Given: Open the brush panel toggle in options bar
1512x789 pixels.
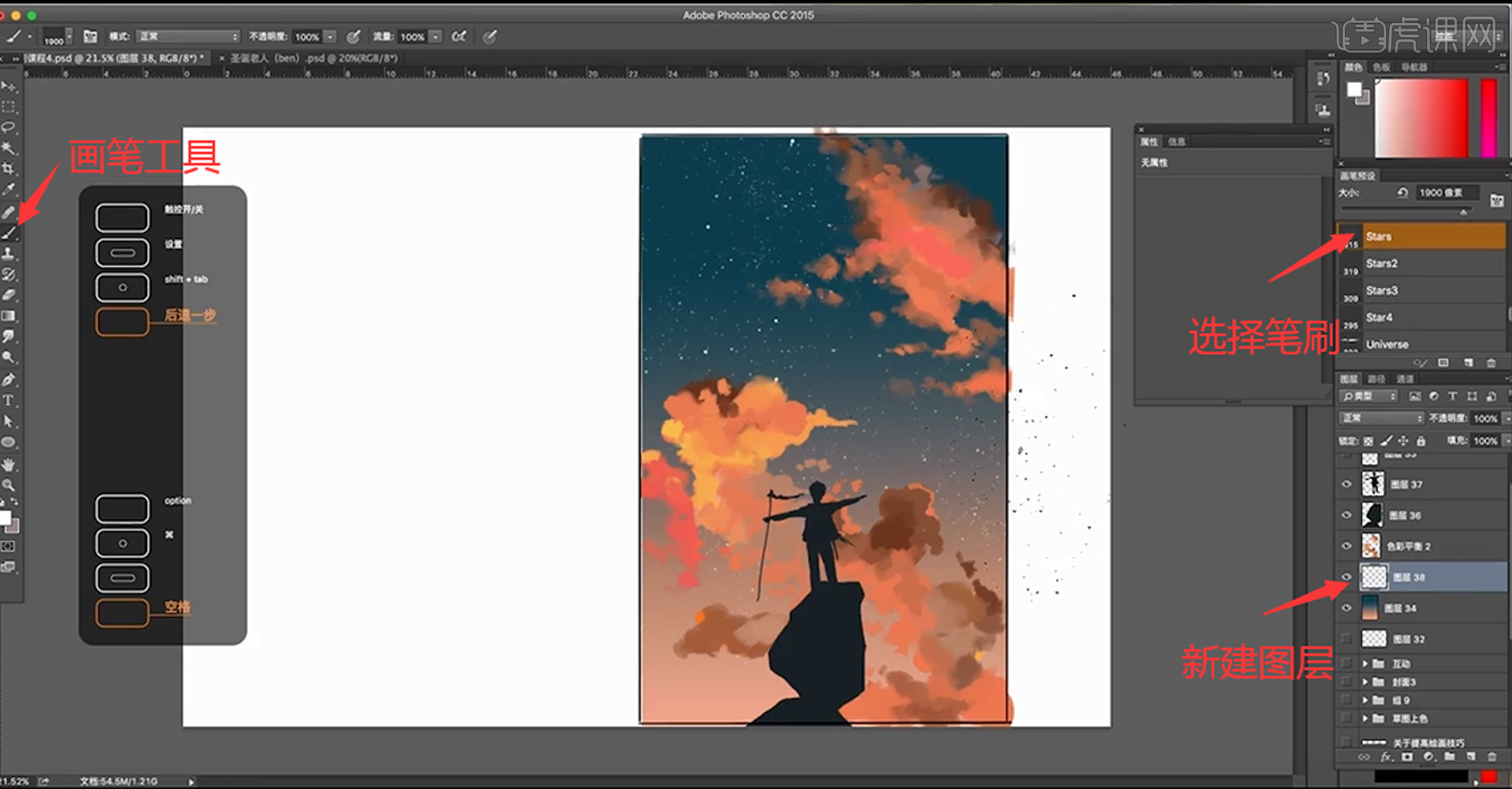Looking at the screenshot, I should (x=91, y=36).
